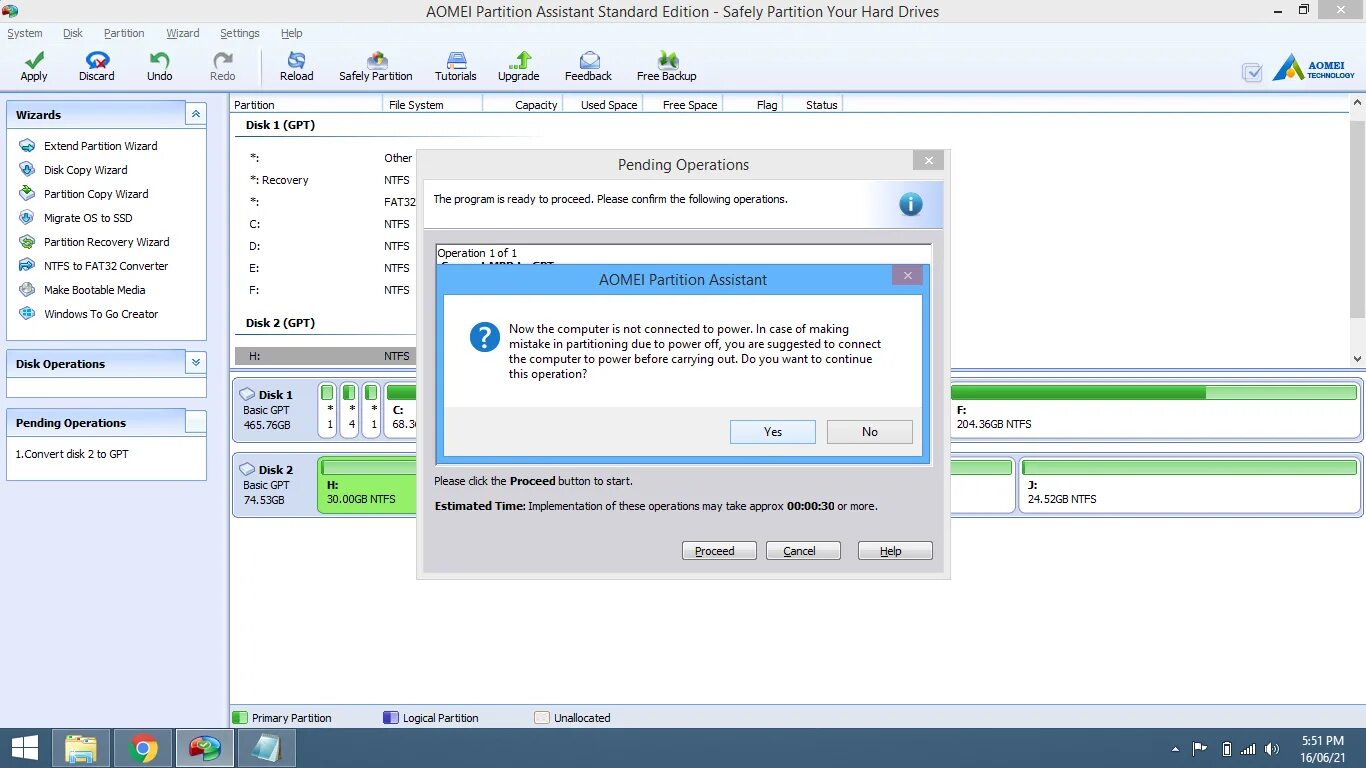Select partition J: 24.52GB NTFS
This screenshot has width=1366, height=768.
[x=1189, y=485]
